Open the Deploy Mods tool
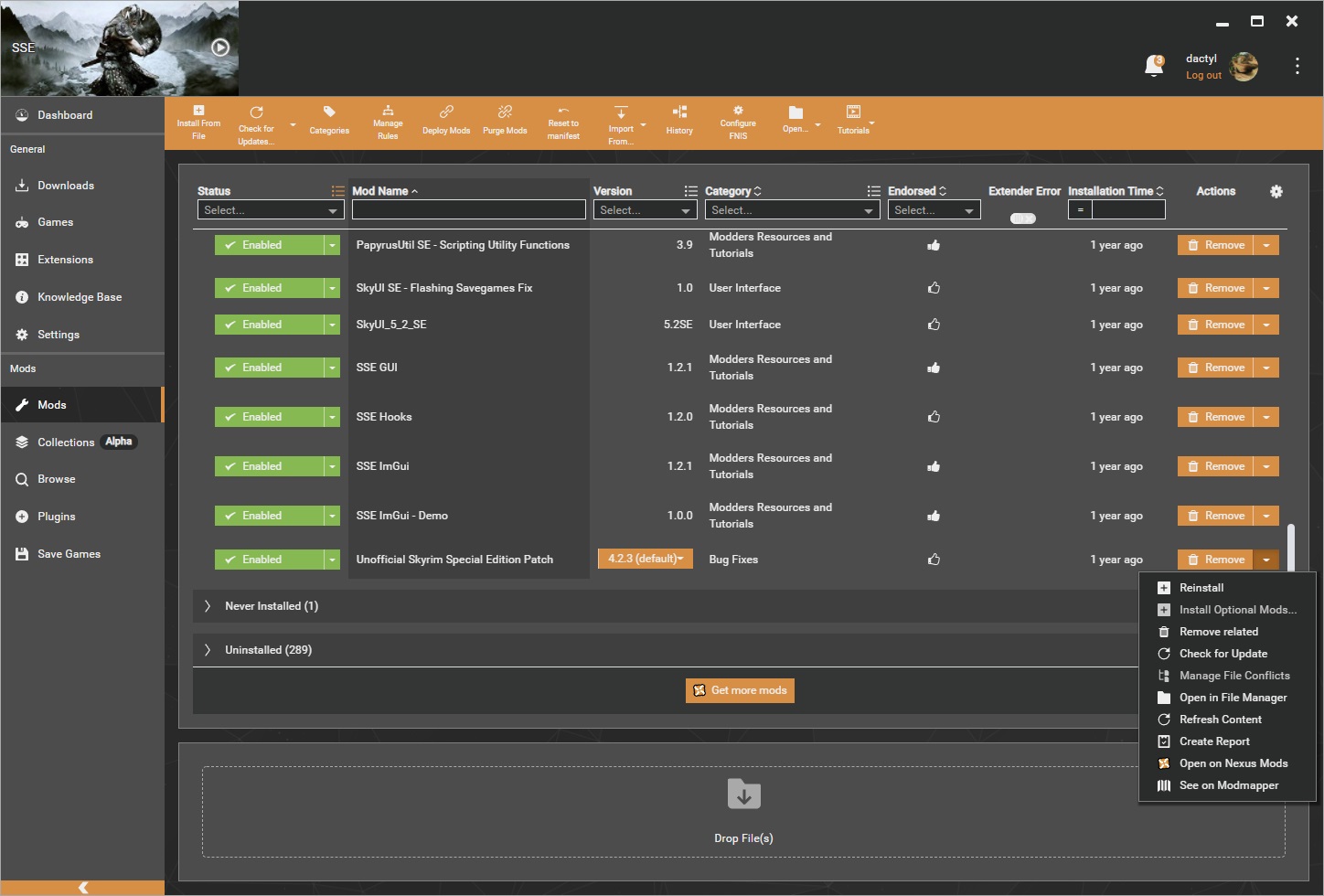The width and height of the screenshot is (1324, 896). click(x=446, y=122)
